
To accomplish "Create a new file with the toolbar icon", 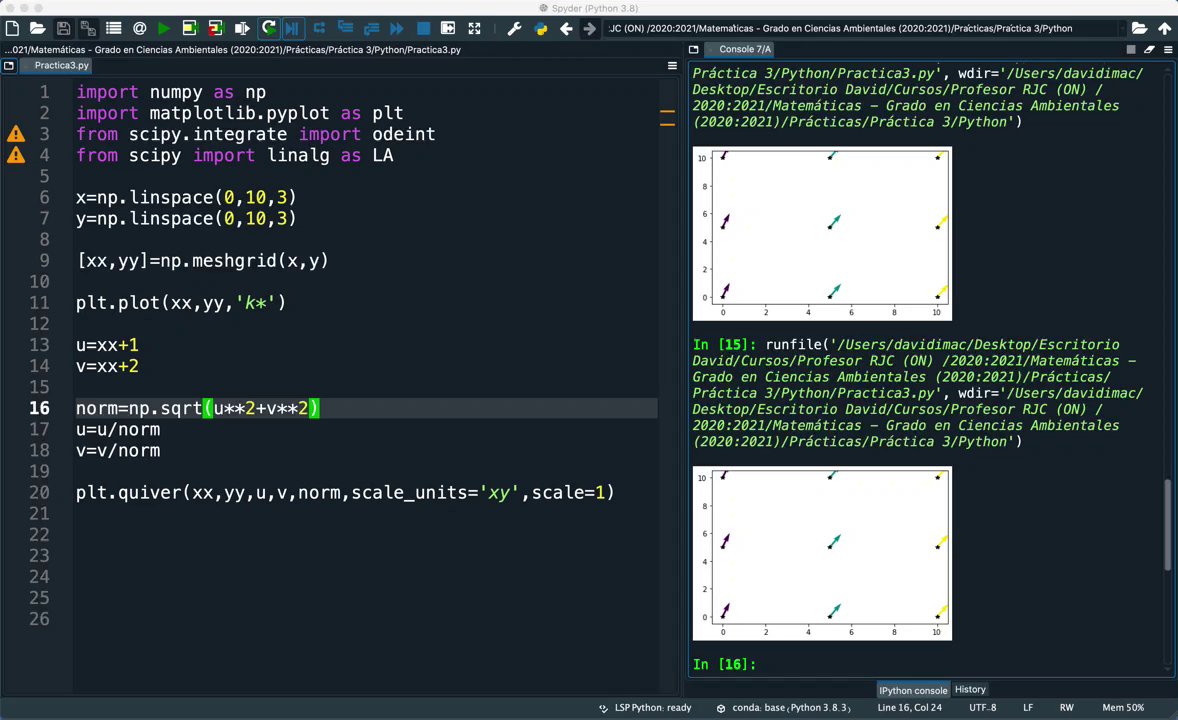I will (x=12, y=29).
